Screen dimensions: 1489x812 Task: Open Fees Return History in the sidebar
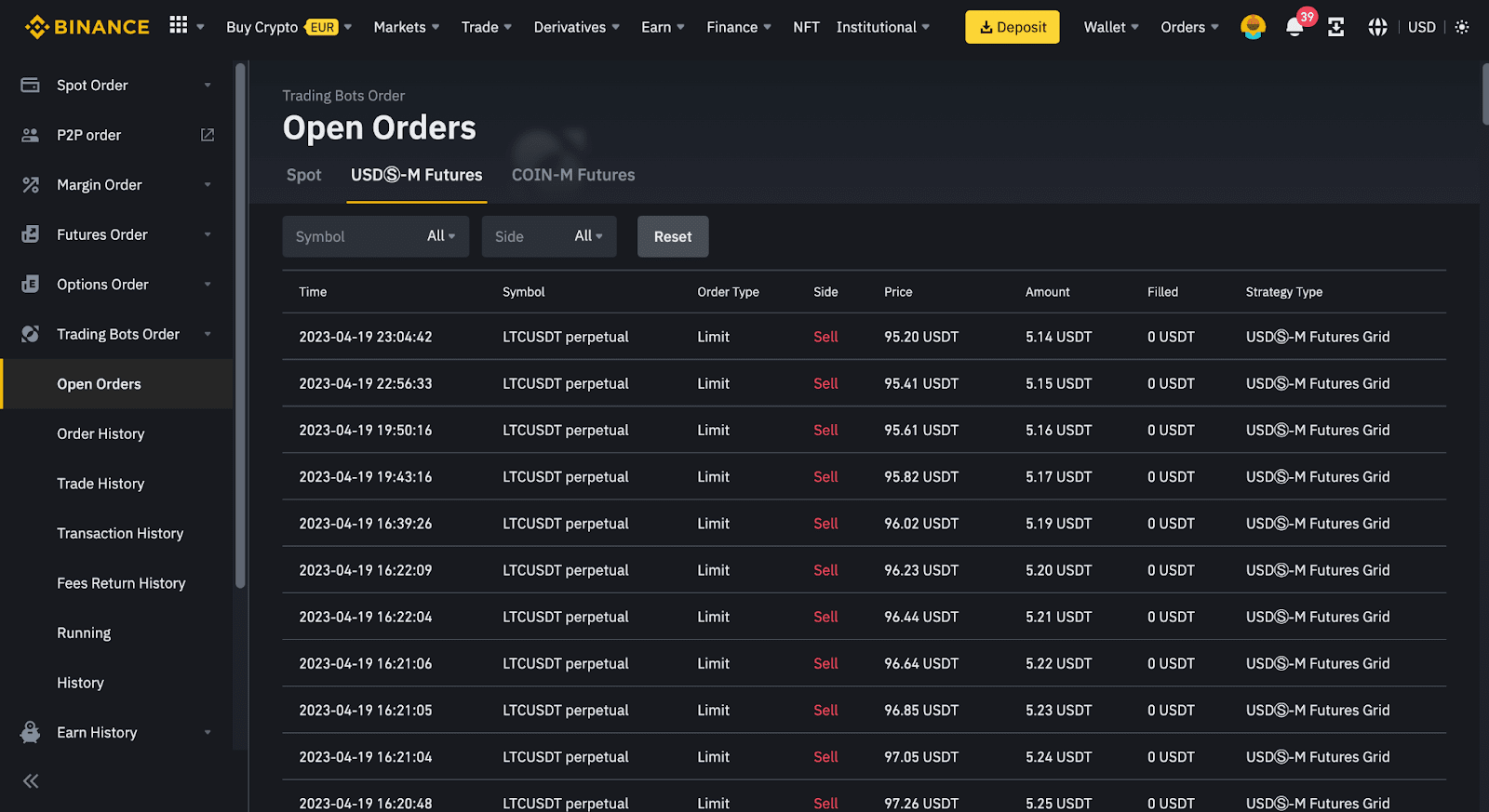[121, 583]
